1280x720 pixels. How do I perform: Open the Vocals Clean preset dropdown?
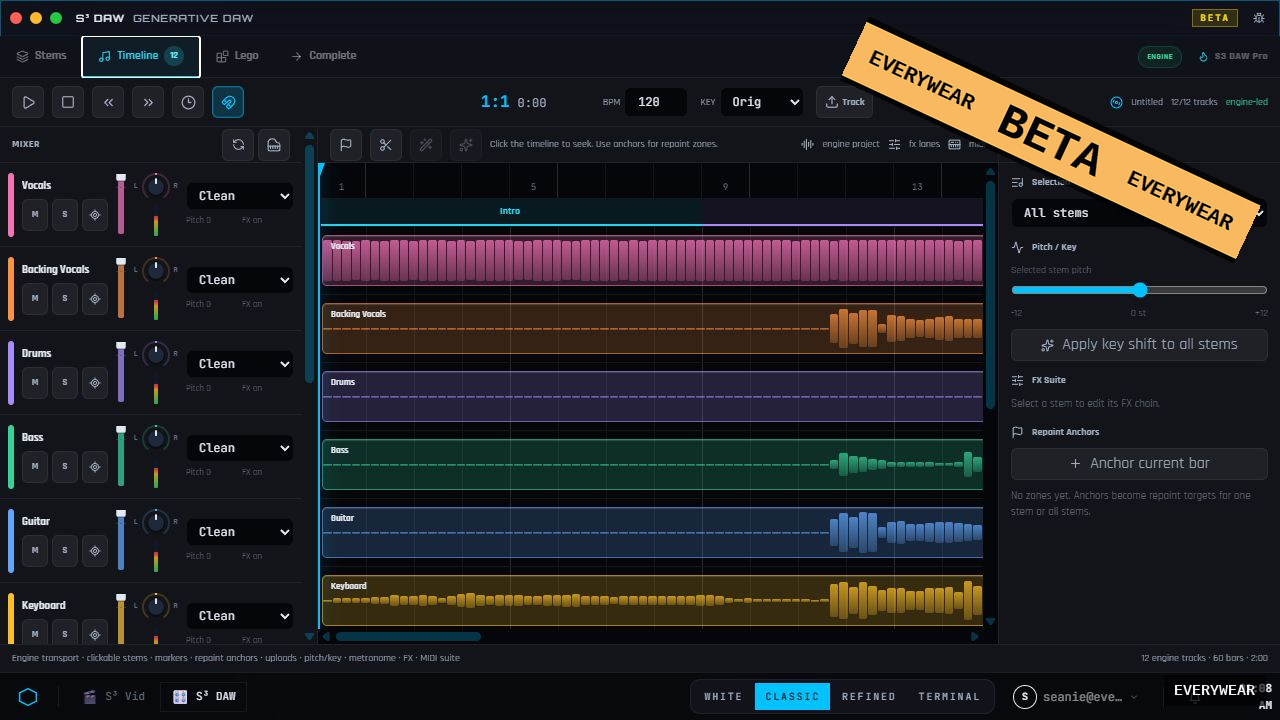pyautogui.click(x=240, y=196)
